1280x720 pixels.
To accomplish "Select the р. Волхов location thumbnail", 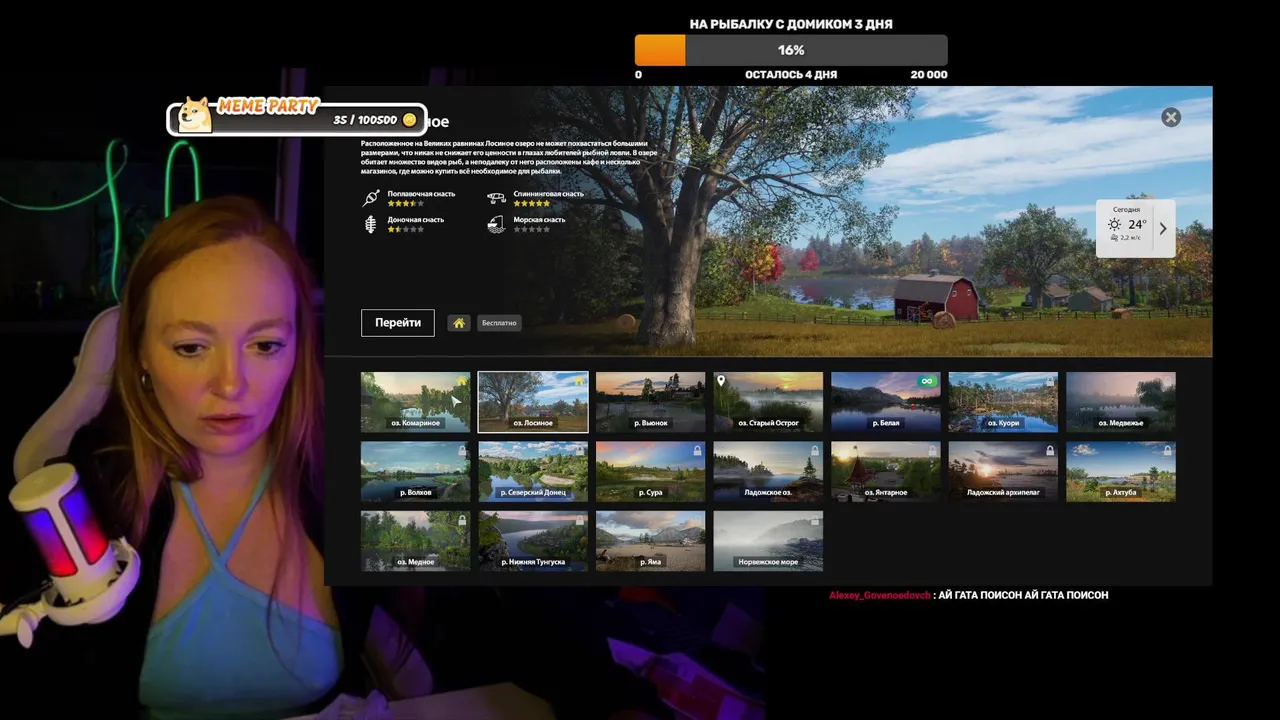I will point(415,471).
